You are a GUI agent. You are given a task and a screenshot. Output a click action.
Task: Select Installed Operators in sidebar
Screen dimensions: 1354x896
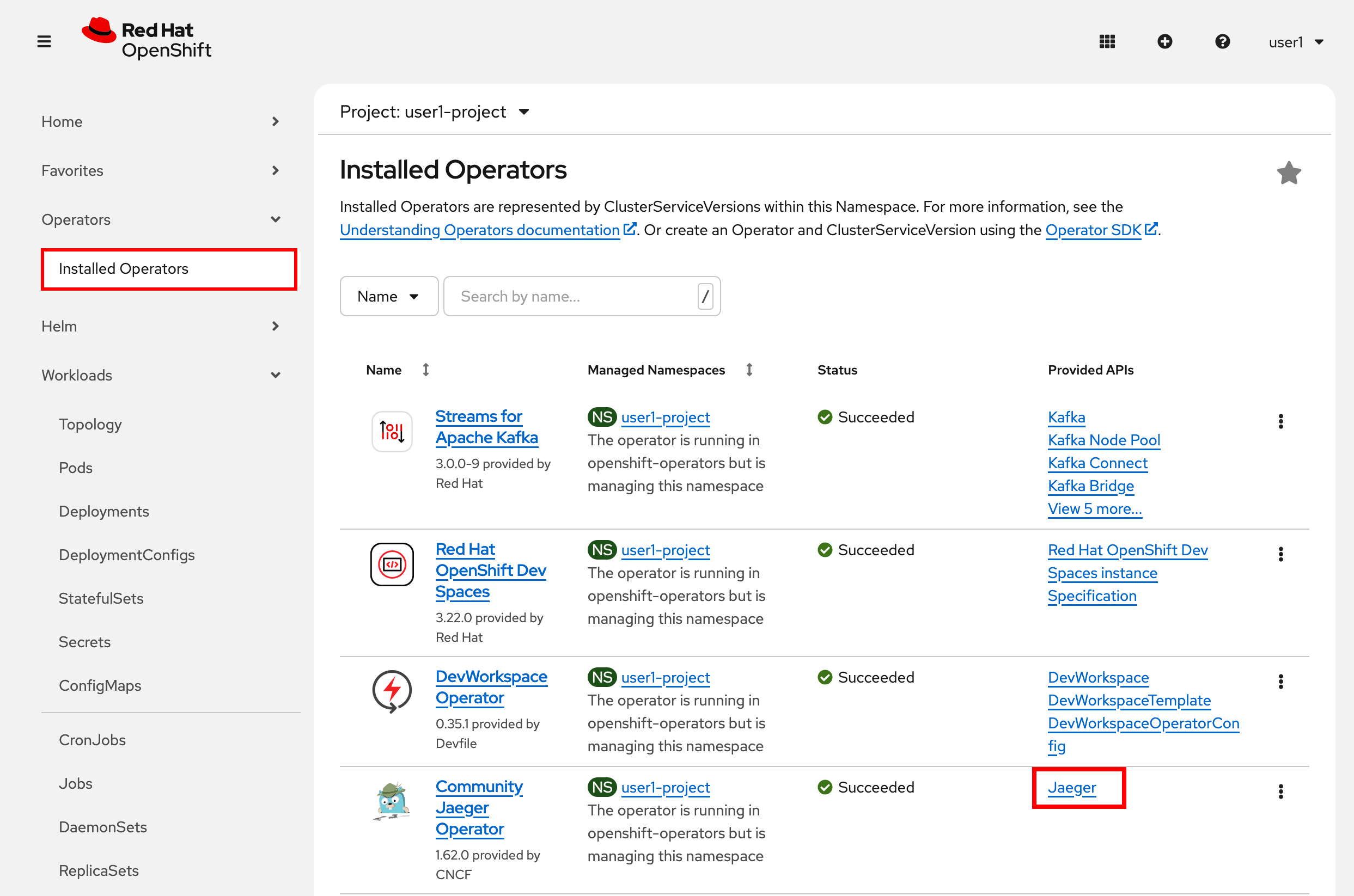coord(124,268)
